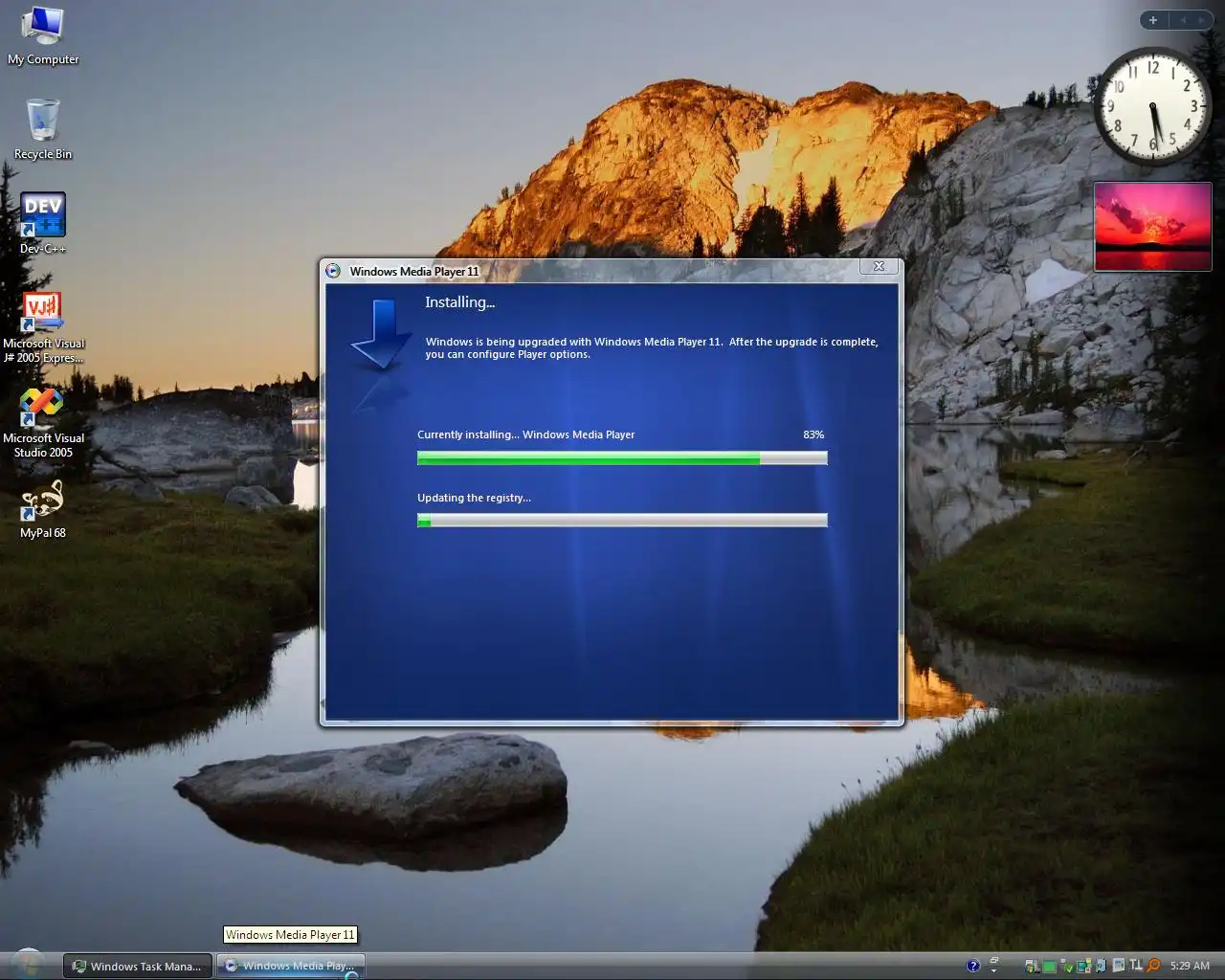Show next sidebar gadgets page arrow
Image resolution: width=1225 pixels, height=980 pixels.
(x=1202, y=20)
